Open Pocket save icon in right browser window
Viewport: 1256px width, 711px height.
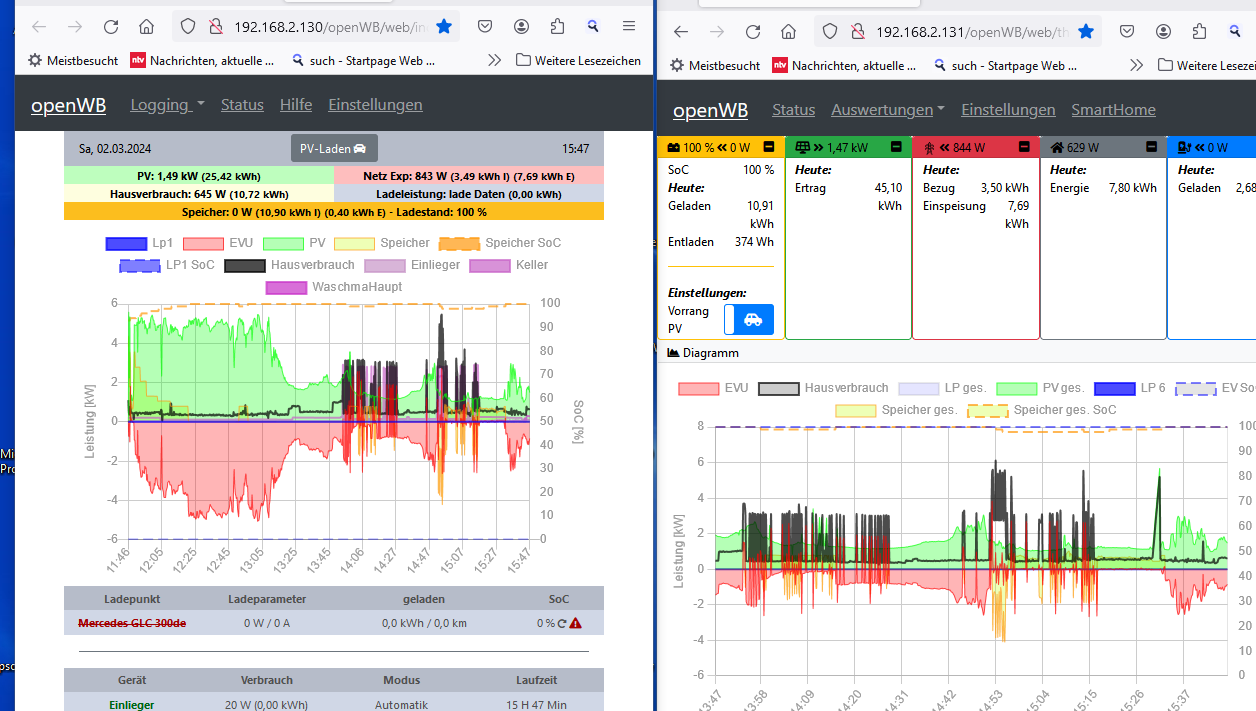(1126, 32)
